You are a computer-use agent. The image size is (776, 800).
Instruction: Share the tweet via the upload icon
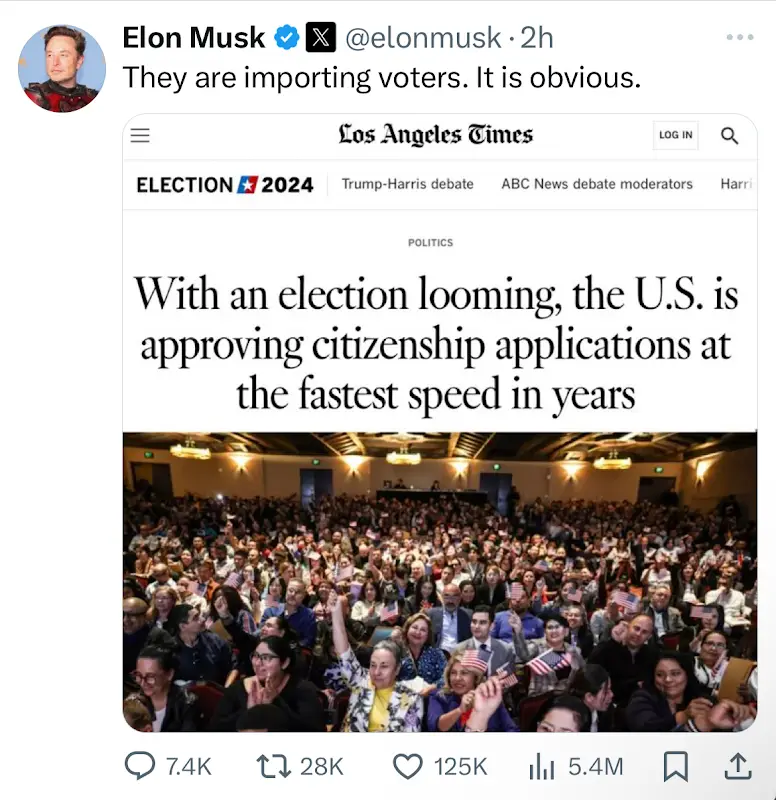click(736, 766)
